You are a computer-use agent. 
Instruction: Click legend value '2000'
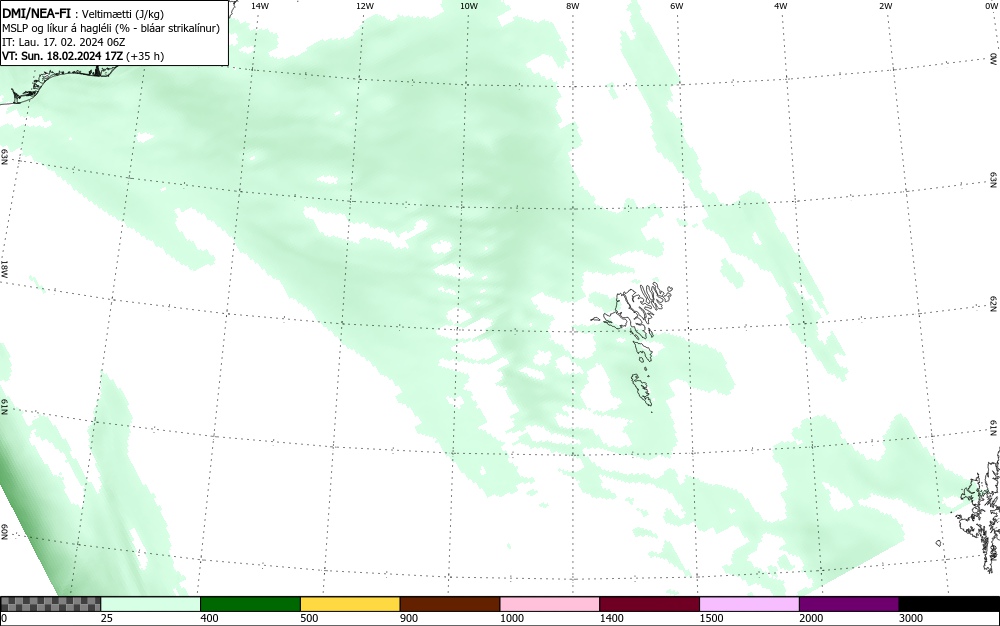tap(811, 618)
